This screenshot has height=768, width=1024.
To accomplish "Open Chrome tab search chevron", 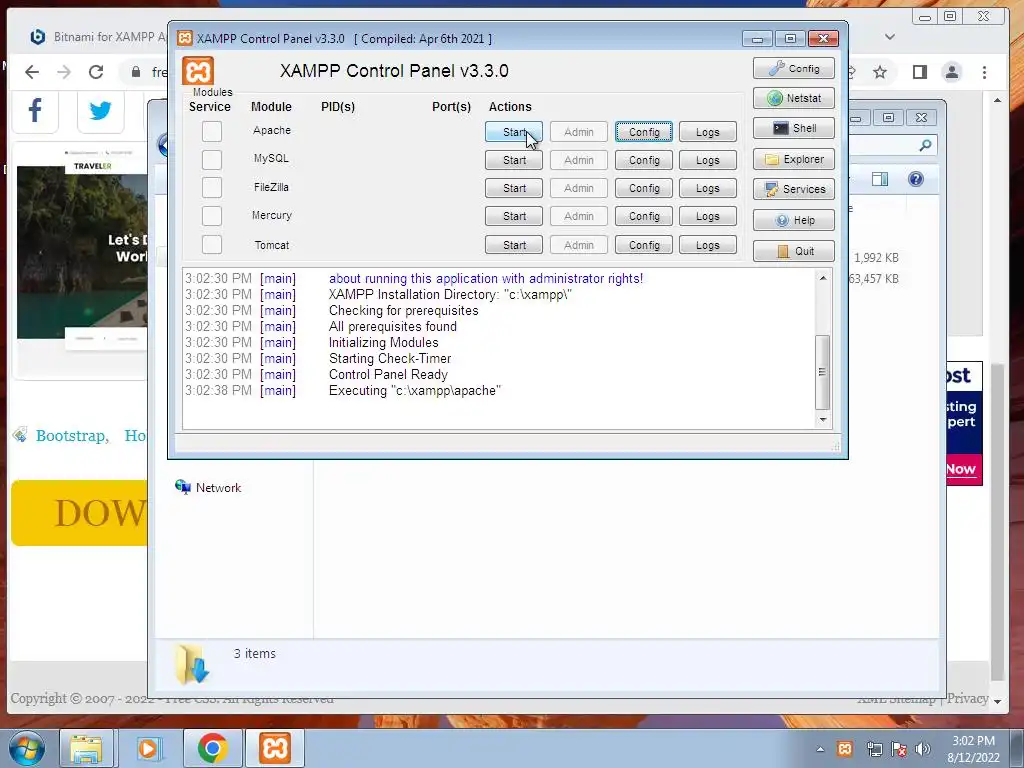I will [x=889, y=37].
